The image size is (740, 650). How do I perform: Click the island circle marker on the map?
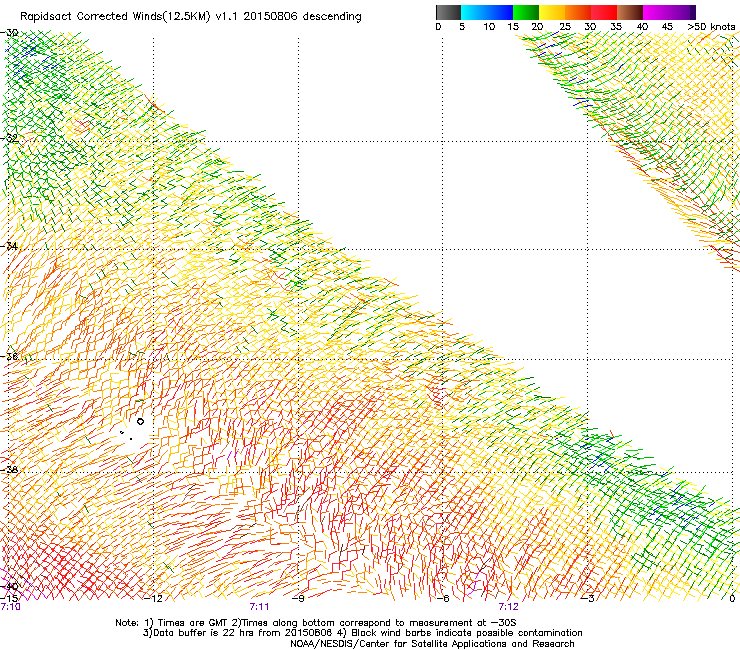pos(140,421)
